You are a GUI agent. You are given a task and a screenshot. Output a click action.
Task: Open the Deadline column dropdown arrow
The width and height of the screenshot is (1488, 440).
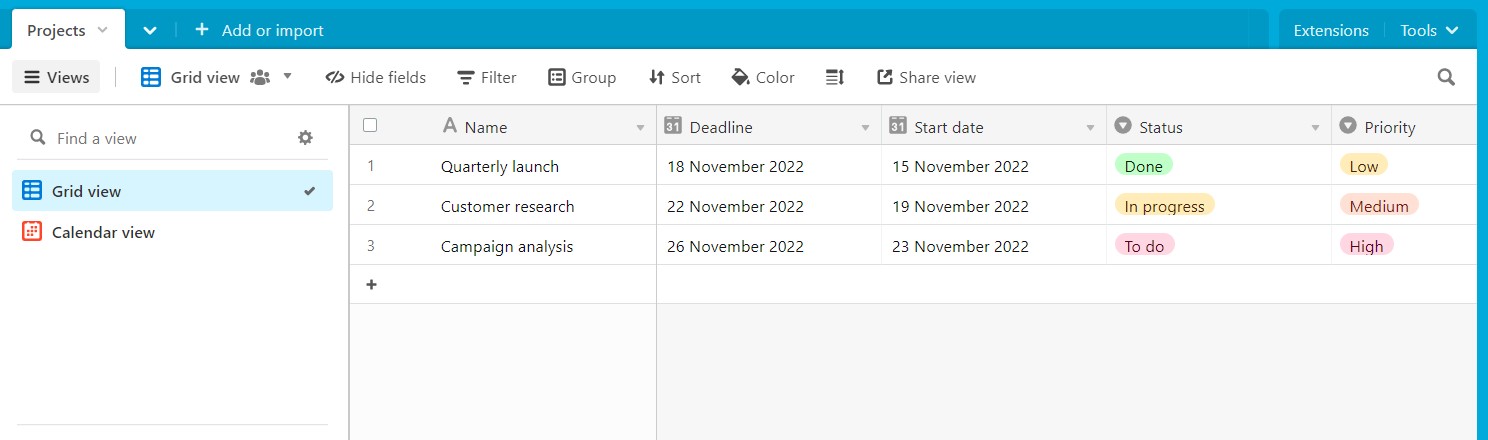pos(865,128)
